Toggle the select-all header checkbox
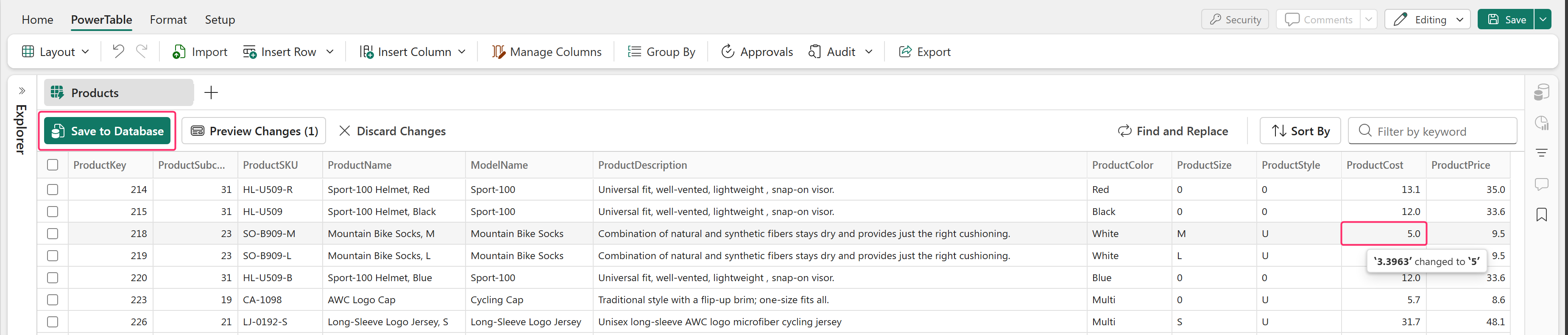Viewport: 1568px width, 335px height. (x=53, y=165)
